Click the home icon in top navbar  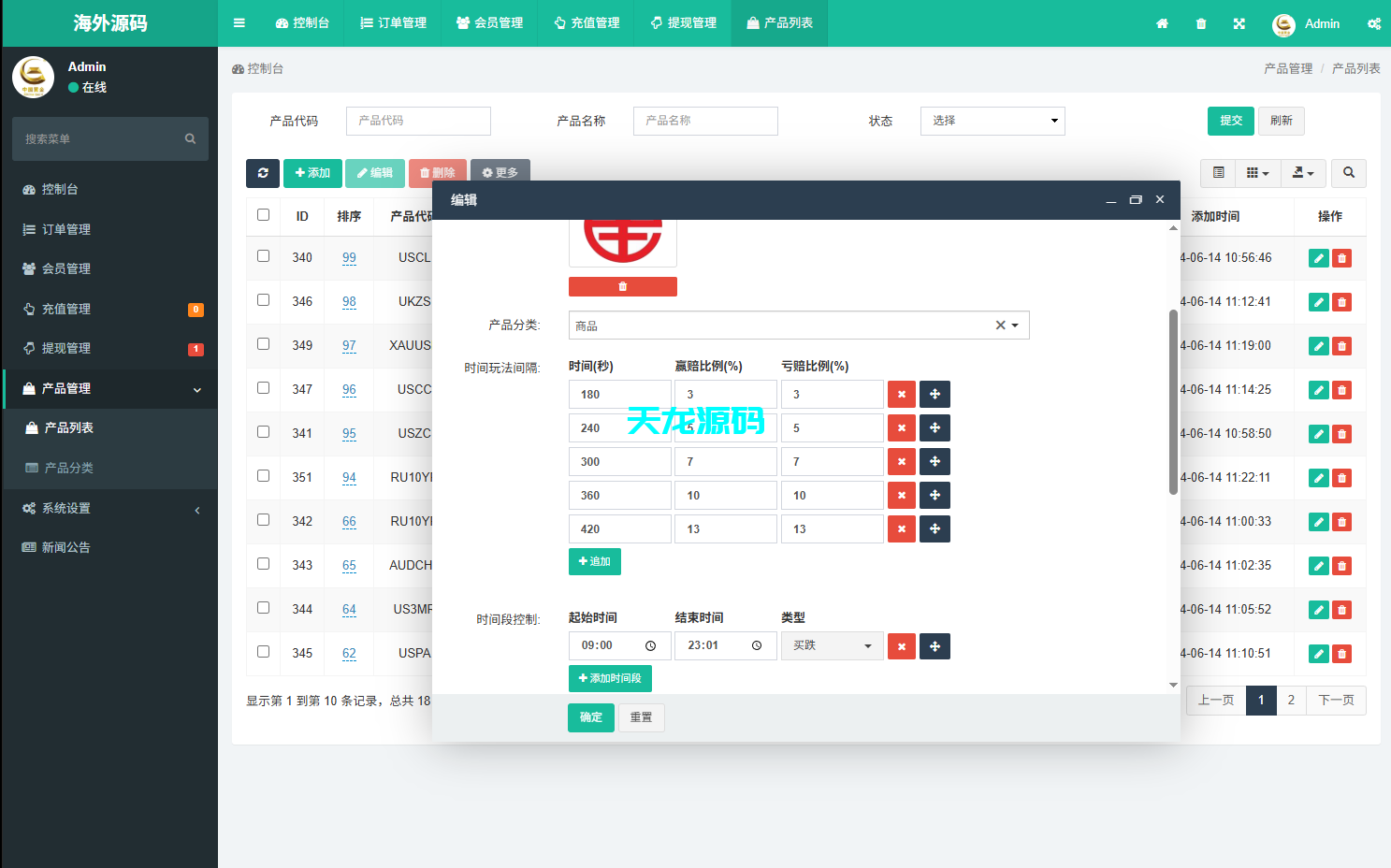pos(1162,23)
